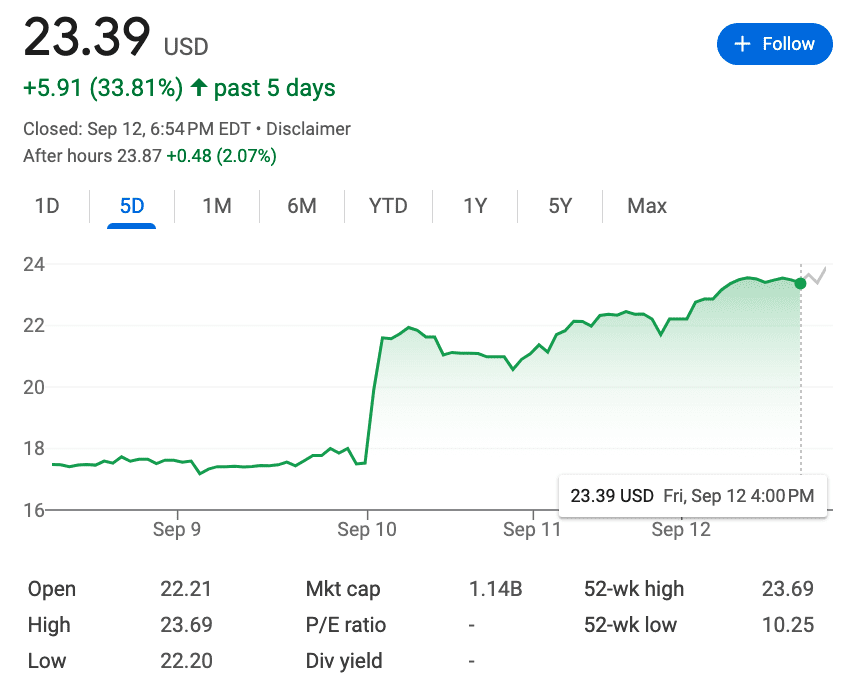
Task: Click the Sep 10 date axis label
Action: coord(367,530)
